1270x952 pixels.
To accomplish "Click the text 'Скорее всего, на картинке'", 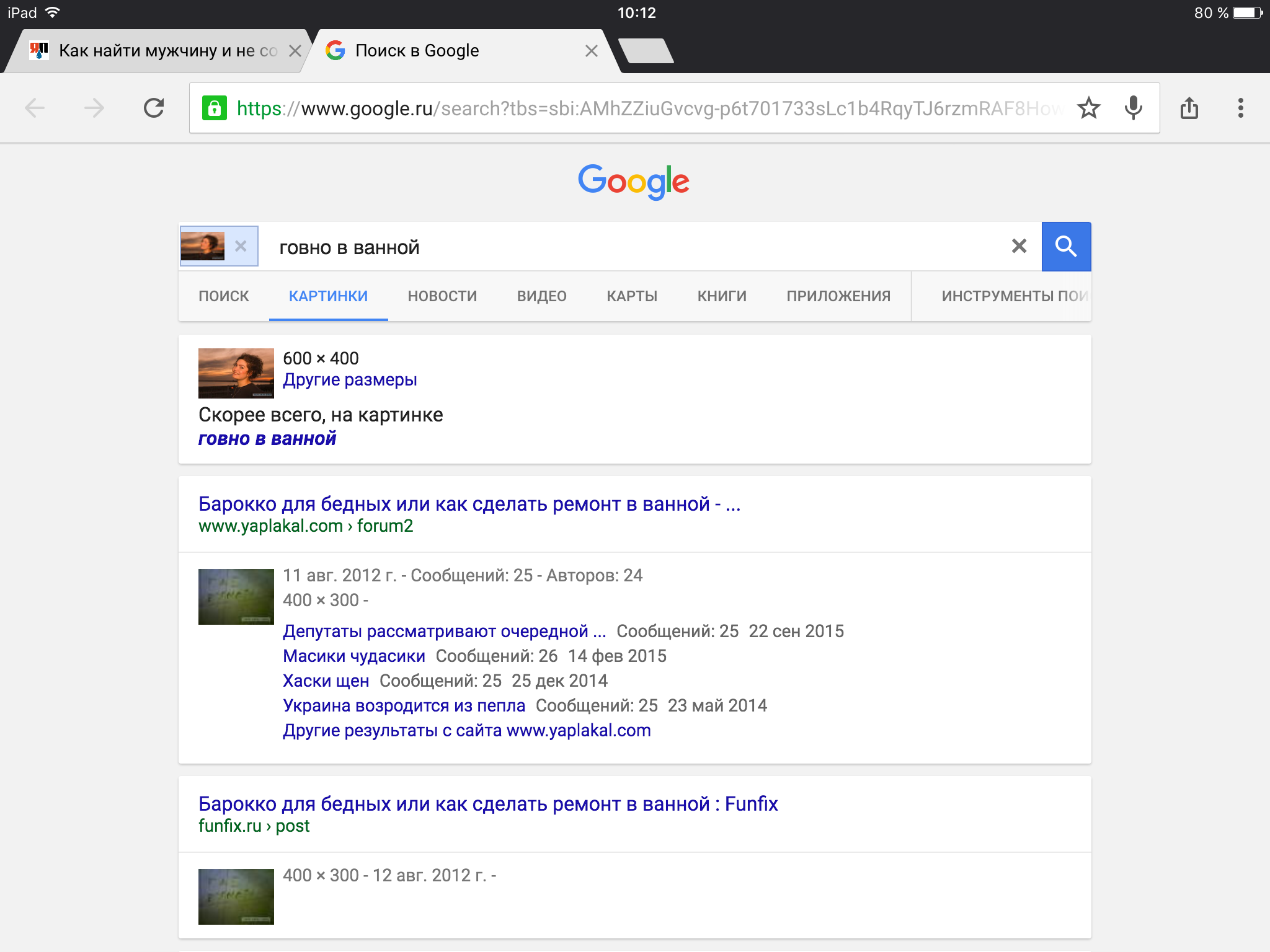I will (321, 415).
